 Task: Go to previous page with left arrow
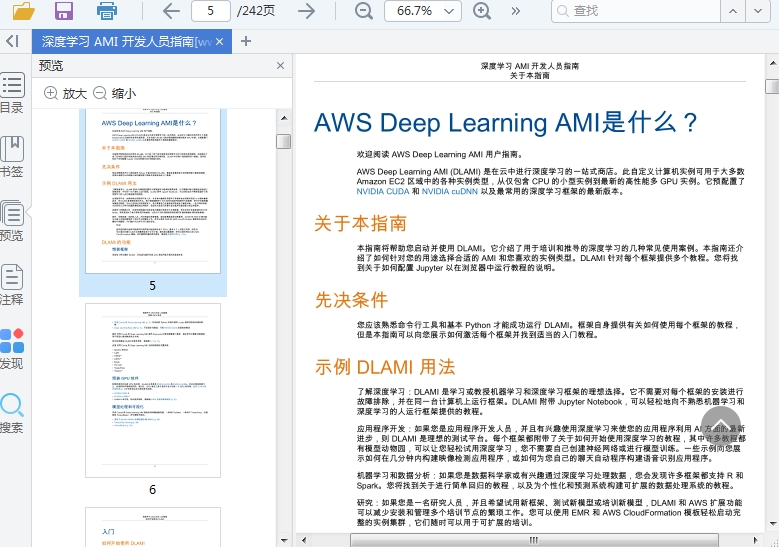tap(171, 11)
